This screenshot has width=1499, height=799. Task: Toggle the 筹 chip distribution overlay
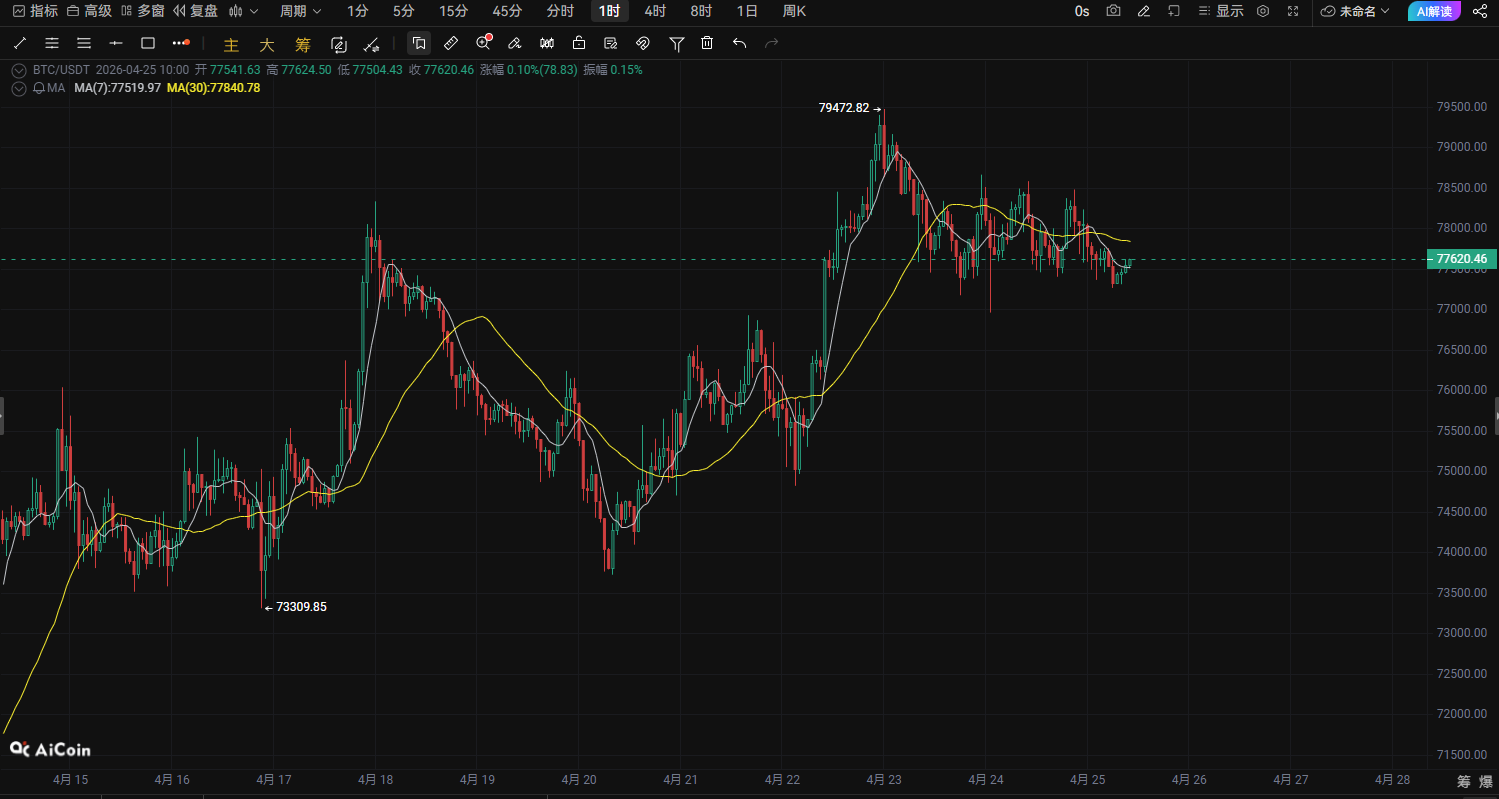point(303,45)
